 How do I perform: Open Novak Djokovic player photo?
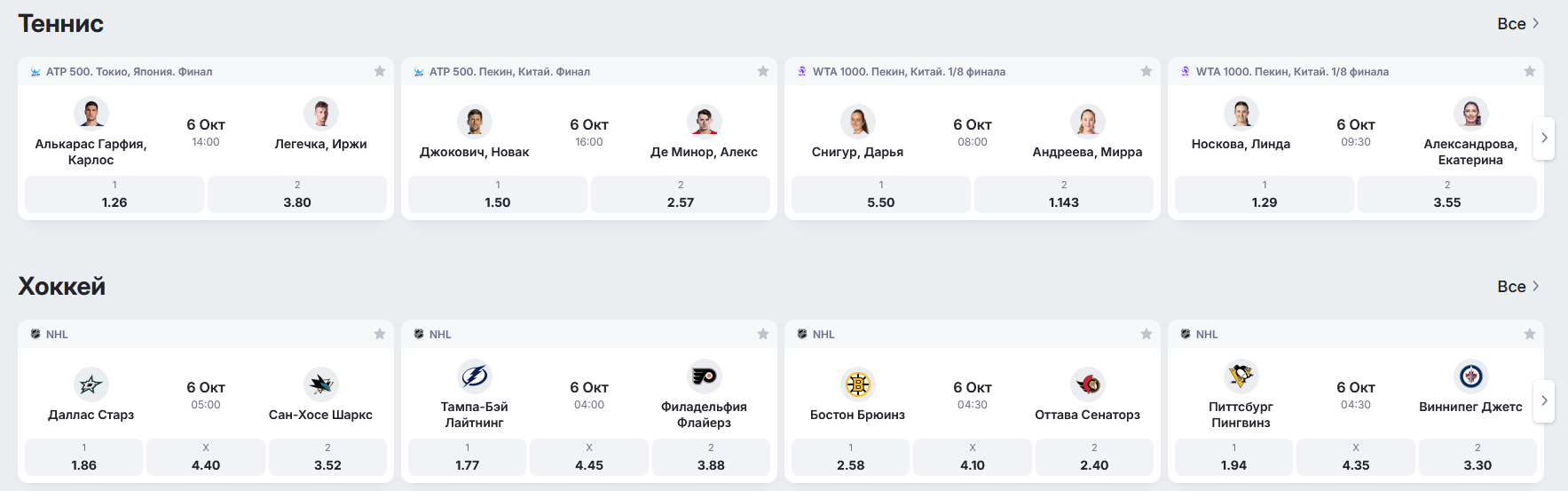pos(475,122)
